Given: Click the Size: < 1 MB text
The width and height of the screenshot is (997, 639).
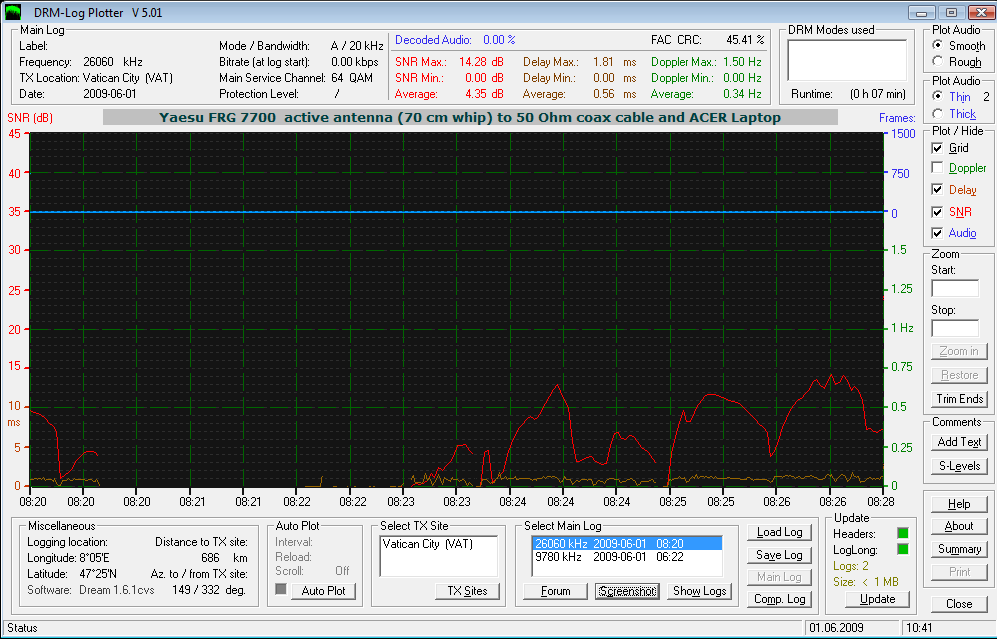Looking at the screenshot, I should [865, 582].
